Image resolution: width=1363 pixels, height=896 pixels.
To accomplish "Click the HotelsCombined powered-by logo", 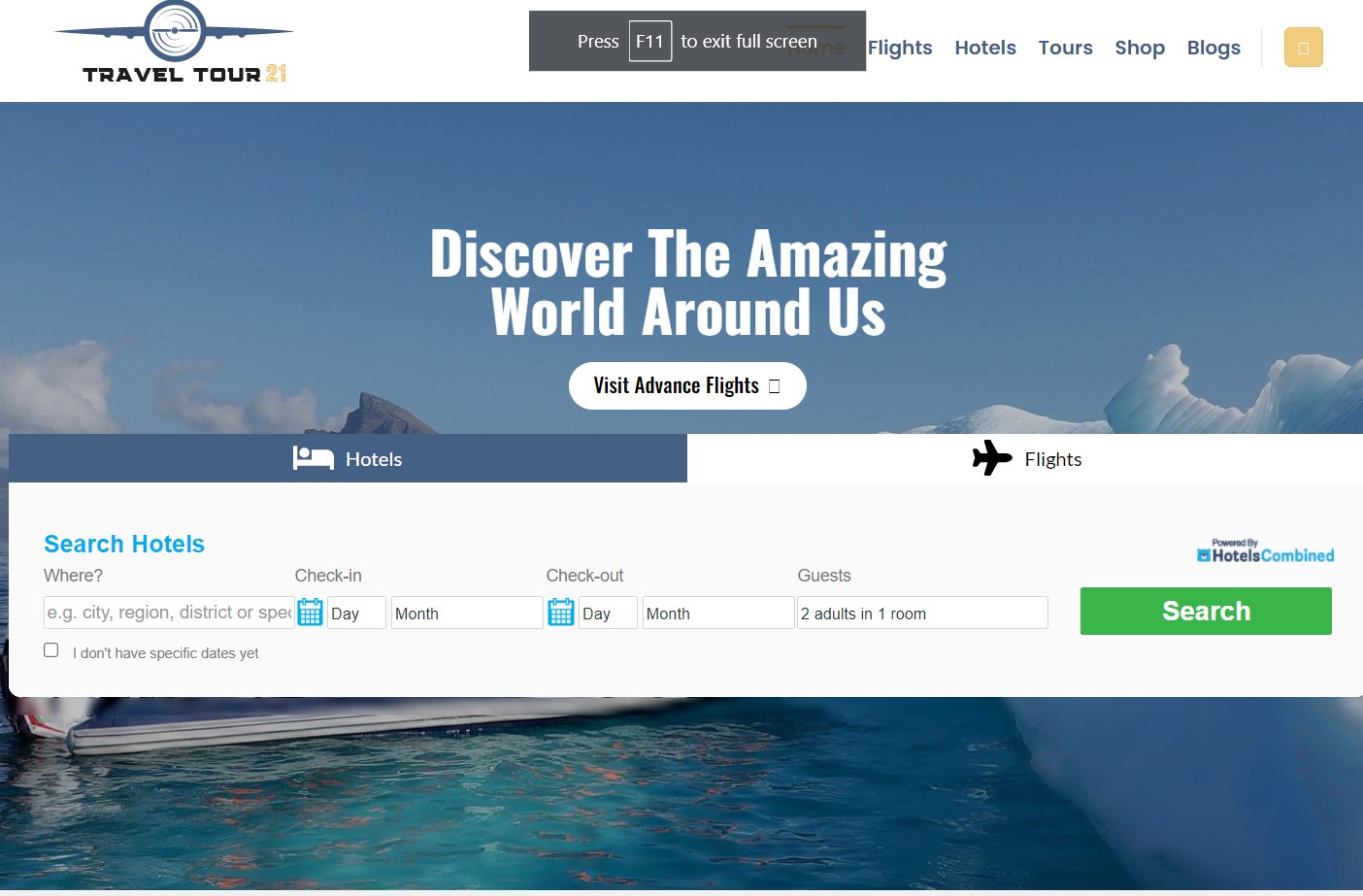I will point(1265,551).
